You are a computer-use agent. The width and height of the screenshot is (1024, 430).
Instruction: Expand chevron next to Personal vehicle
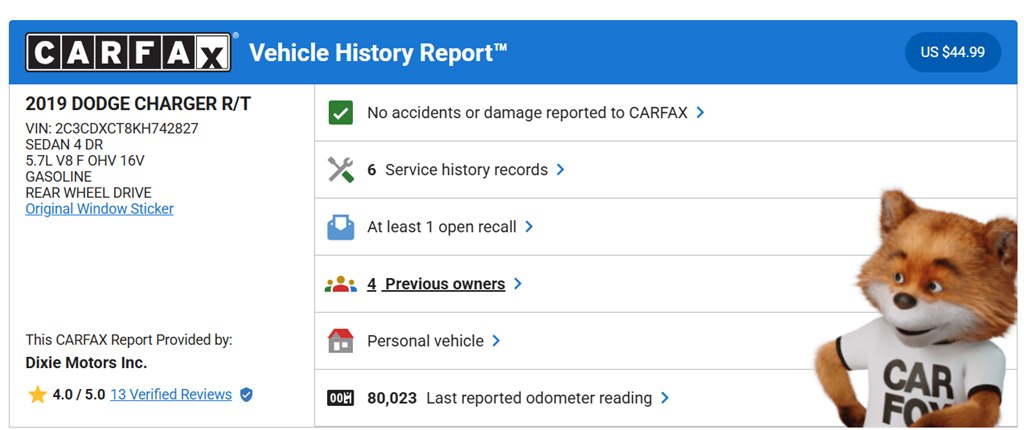click(x=496, y=341)
